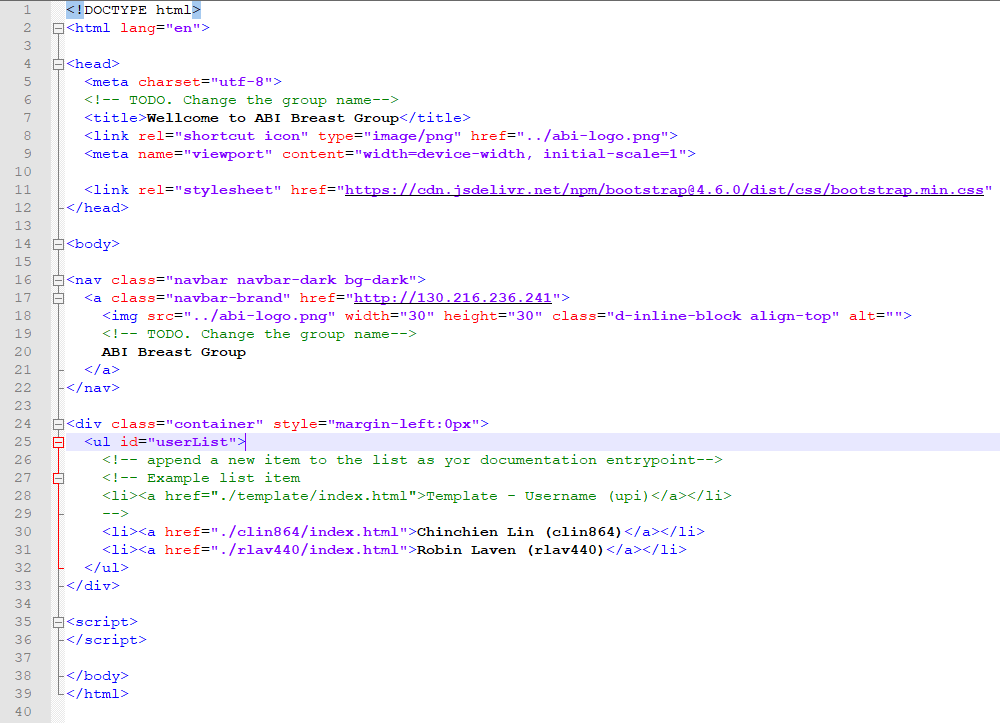Click the closing </div> tag
Screen dimensions: 1000x723
[93, 586]
